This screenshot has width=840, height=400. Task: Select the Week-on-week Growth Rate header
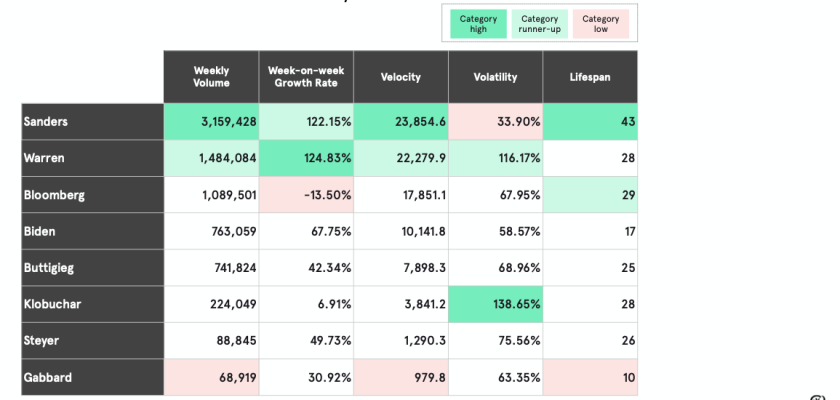point(306,77)
